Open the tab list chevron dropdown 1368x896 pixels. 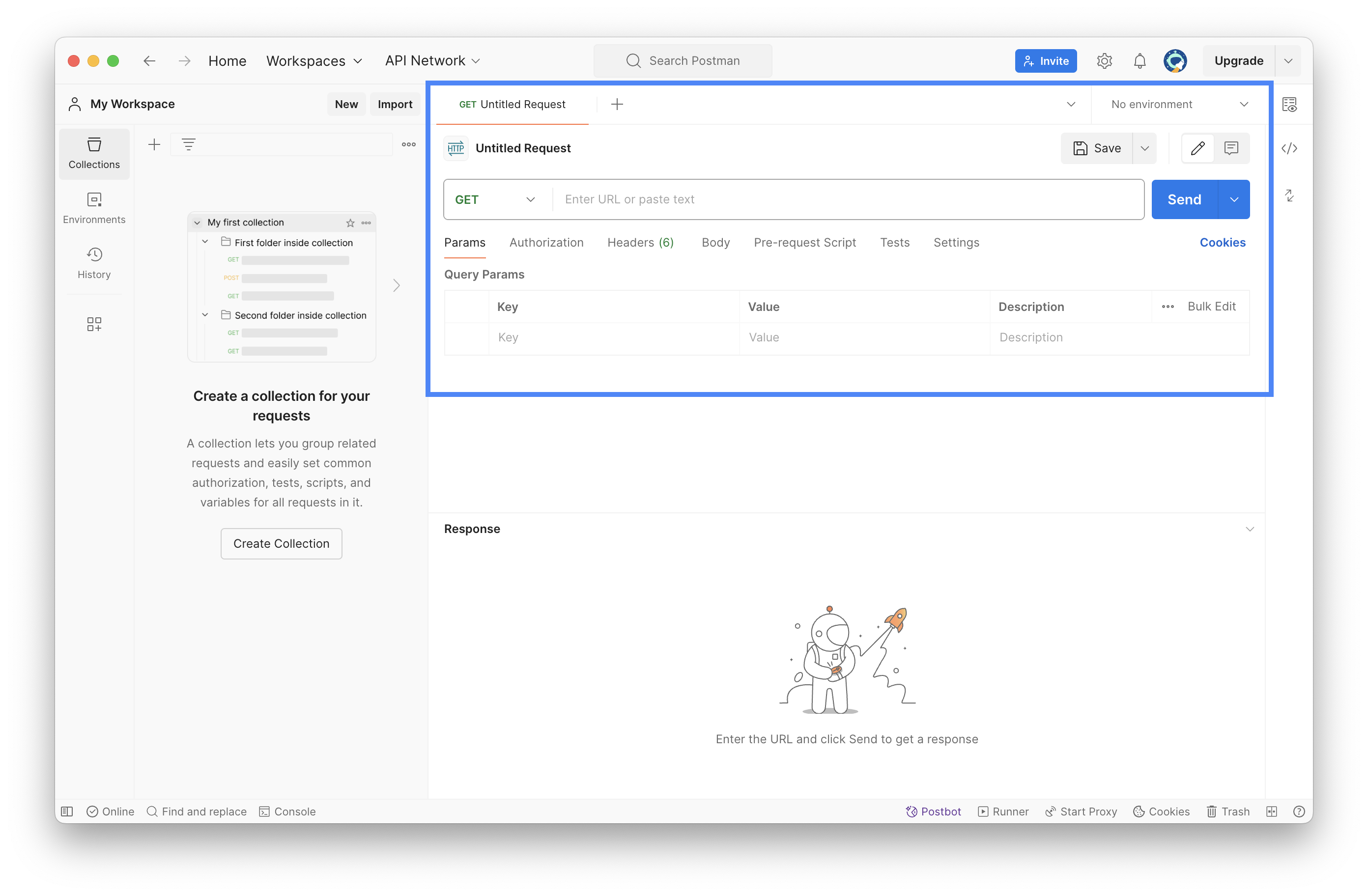coord(1071,104)
